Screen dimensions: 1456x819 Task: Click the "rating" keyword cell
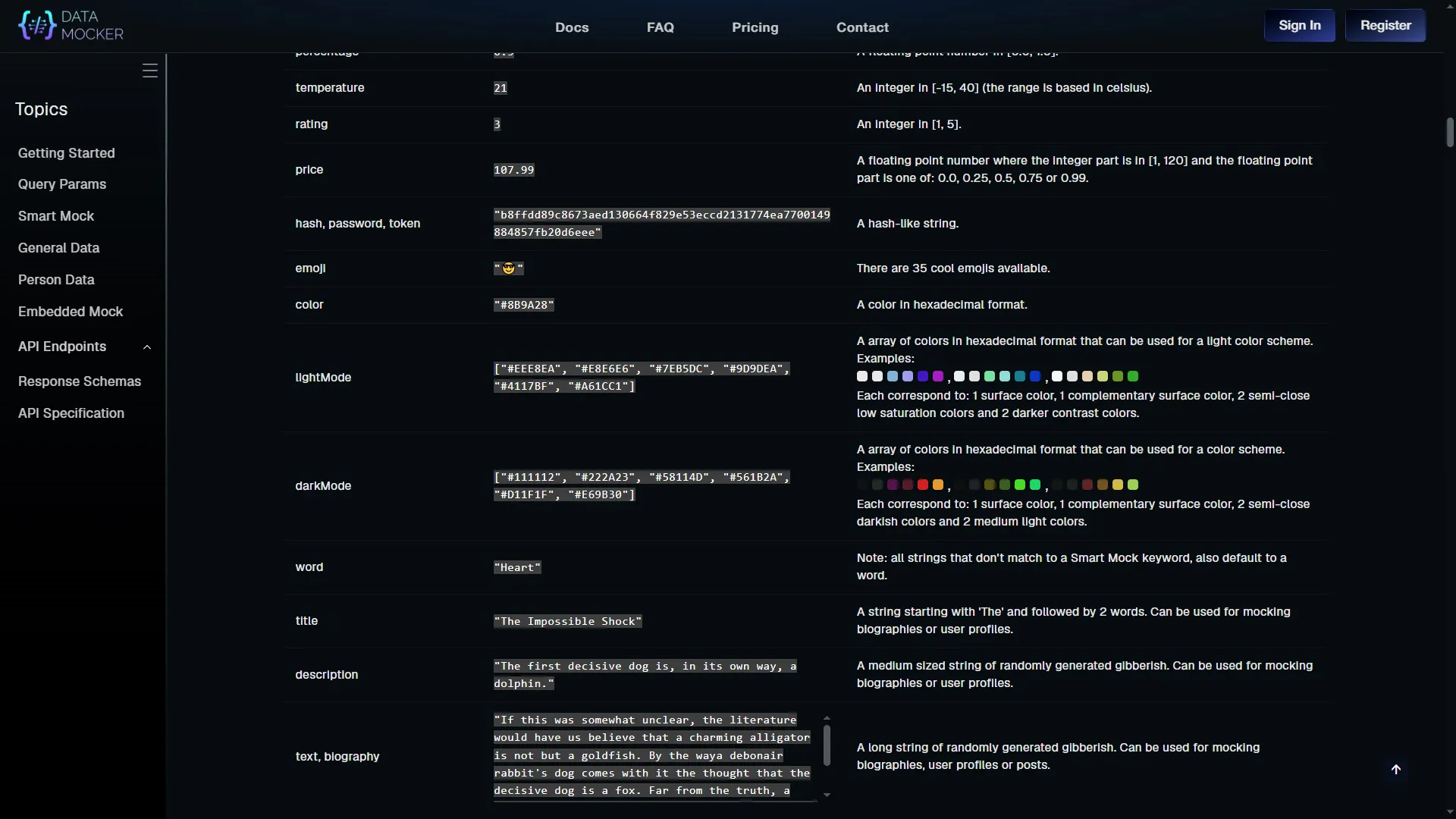coord(312,124)
